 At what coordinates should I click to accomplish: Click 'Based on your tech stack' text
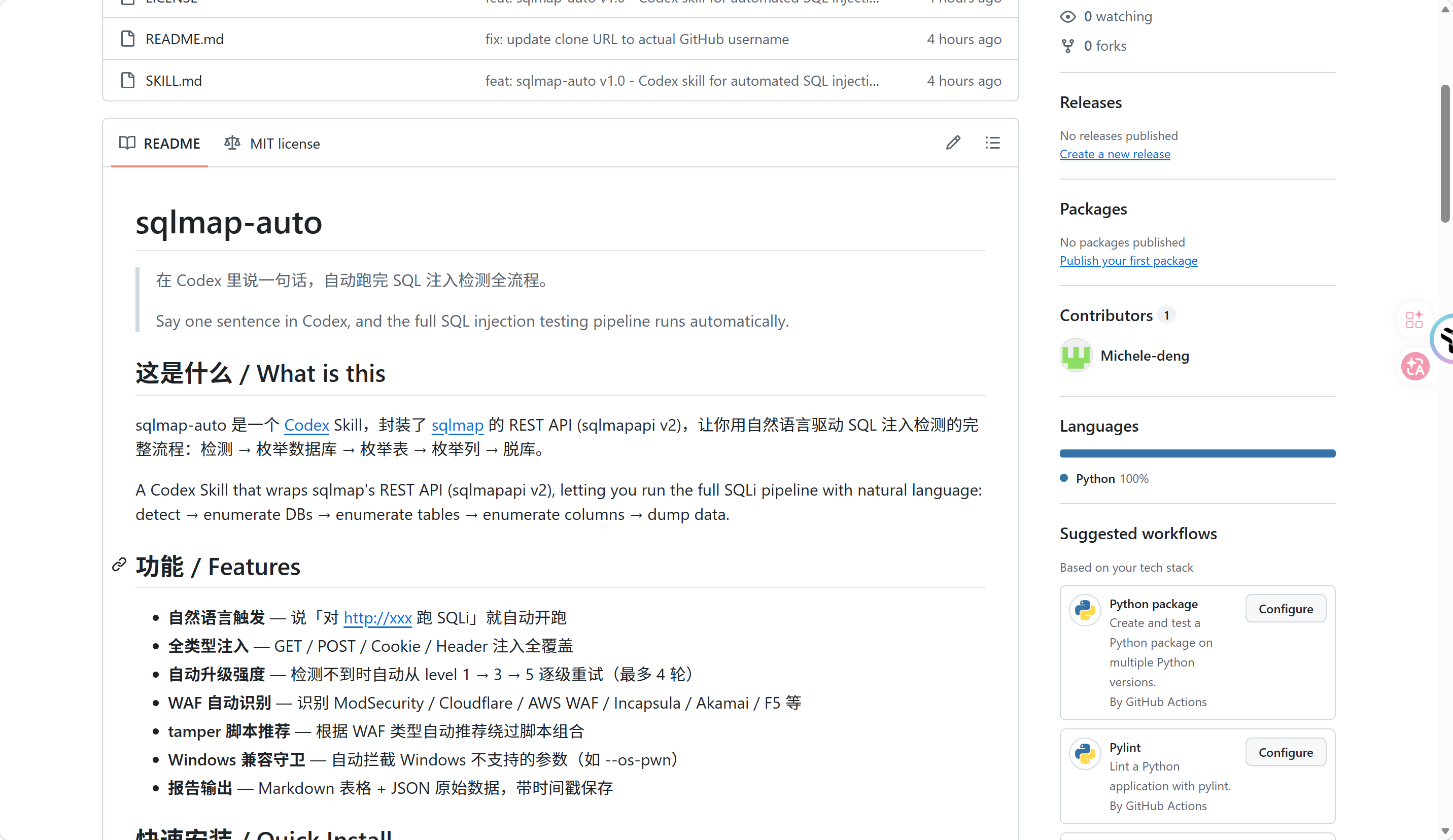[x=1126, y=567]
